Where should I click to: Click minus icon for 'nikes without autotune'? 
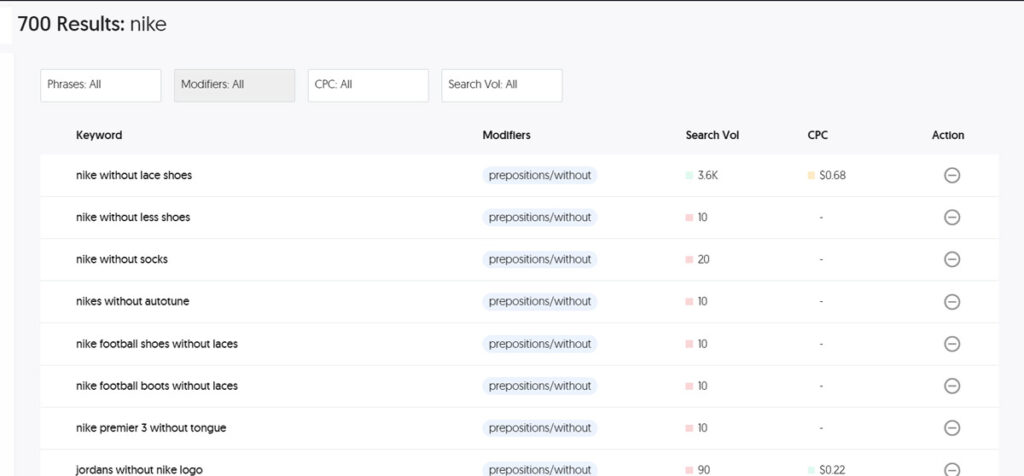click(x=952, y=302)
